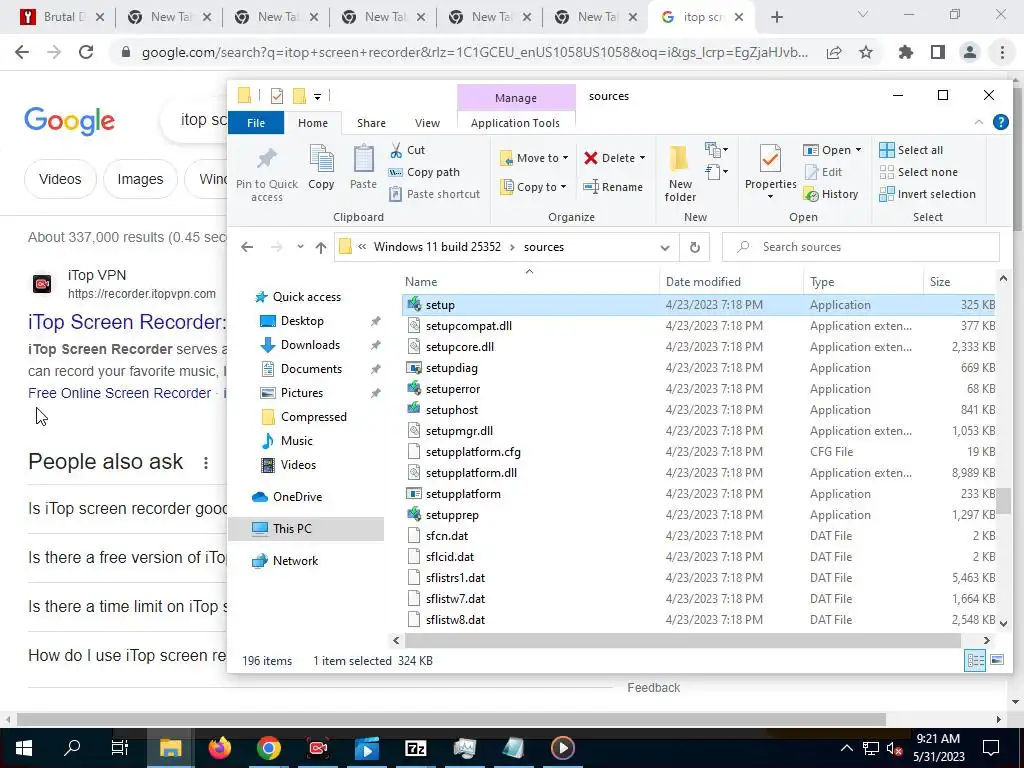Go back in File Explorer
The width and height of the screenshot is (1024, 768).
click(247, 248)
